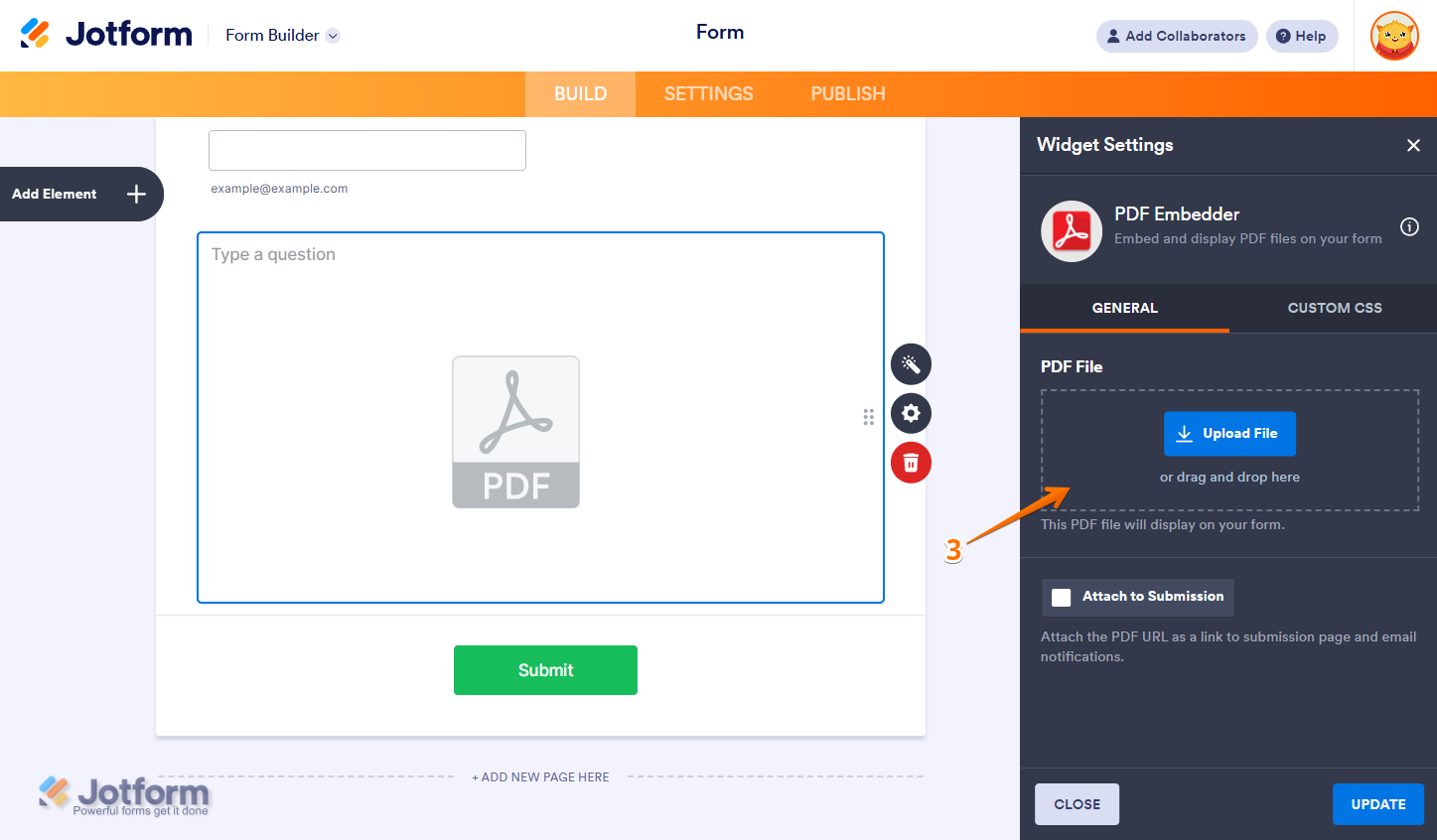Click the email address input field
1437x840 pixels.
coord(366,150)
